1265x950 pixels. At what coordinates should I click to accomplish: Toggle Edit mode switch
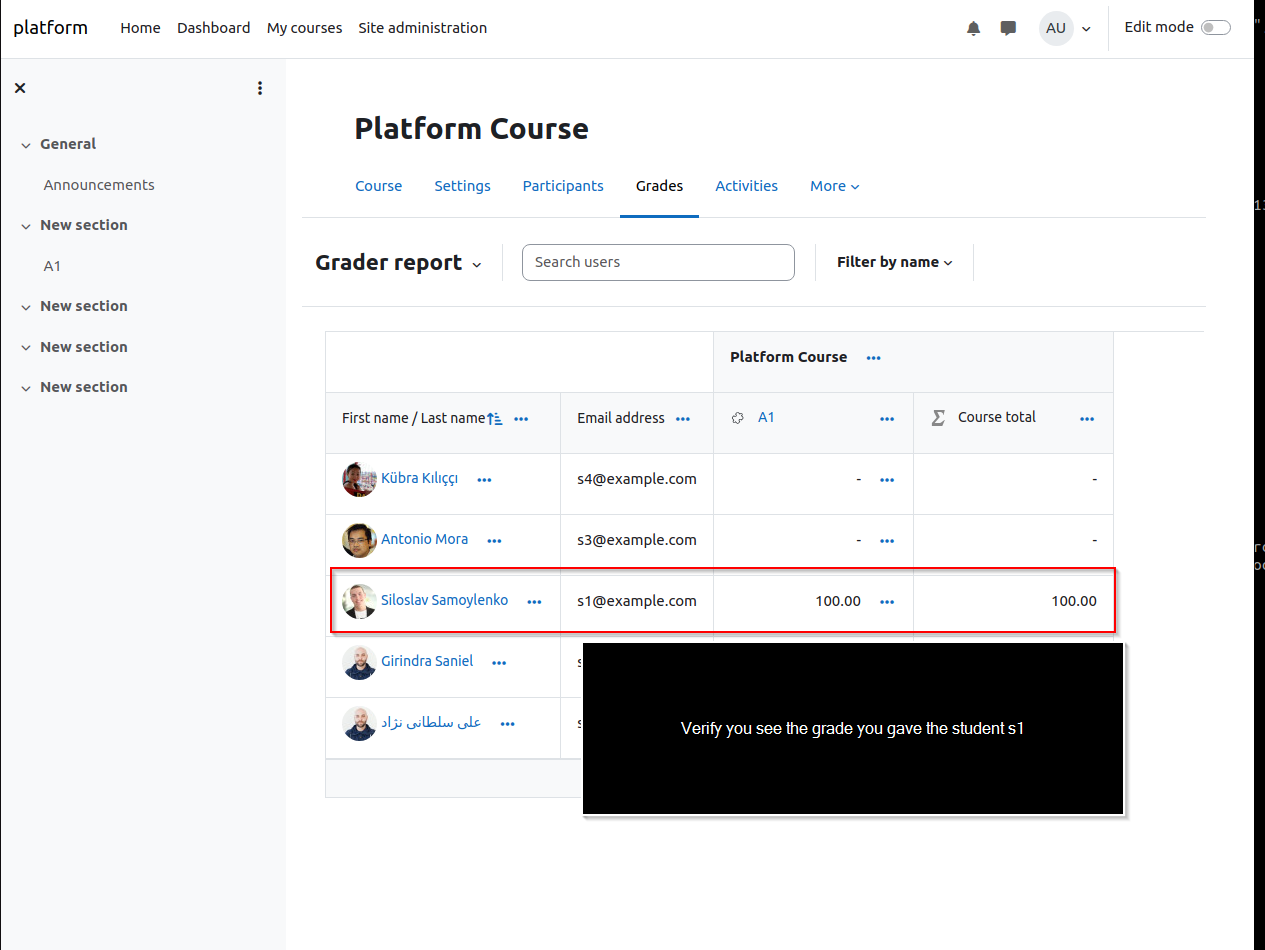click(x=1216, y=28)
